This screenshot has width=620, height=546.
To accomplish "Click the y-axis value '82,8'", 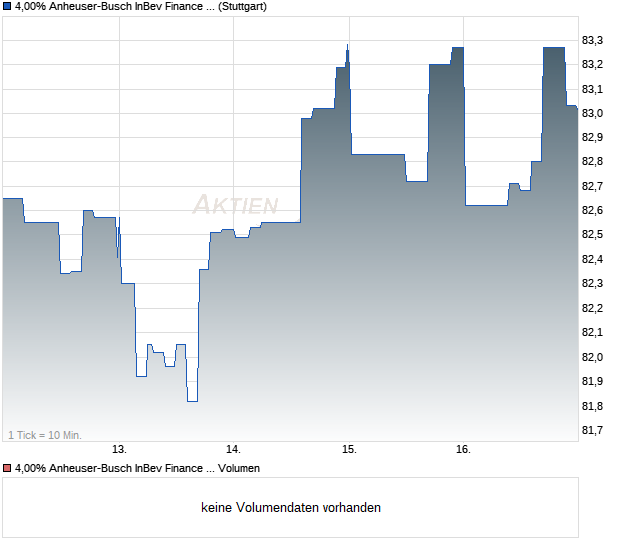I will [592, 161].
